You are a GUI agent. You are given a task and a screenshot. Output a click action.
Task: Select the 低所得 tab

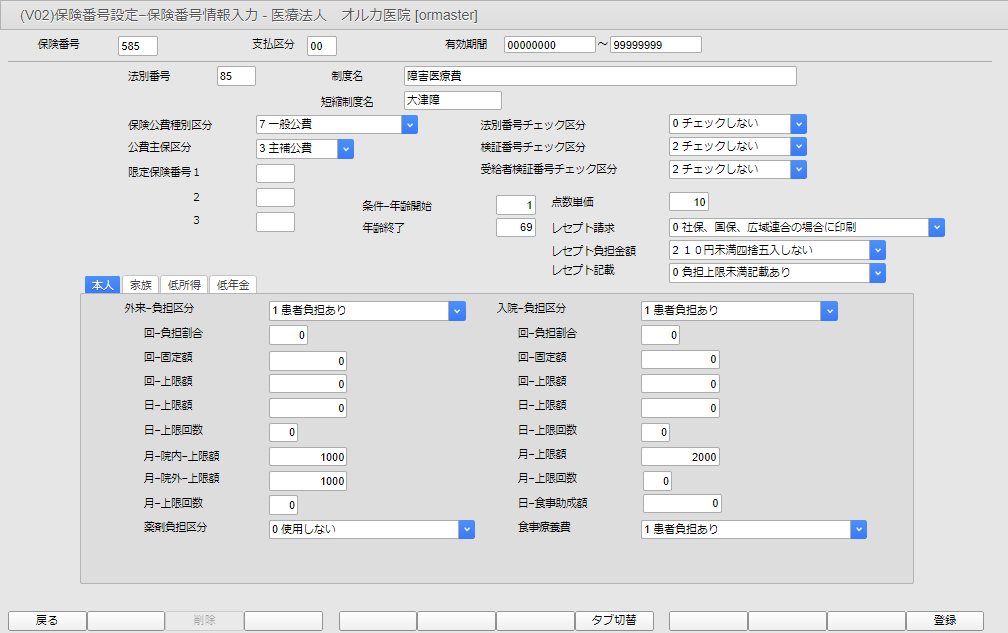point(183,285)
